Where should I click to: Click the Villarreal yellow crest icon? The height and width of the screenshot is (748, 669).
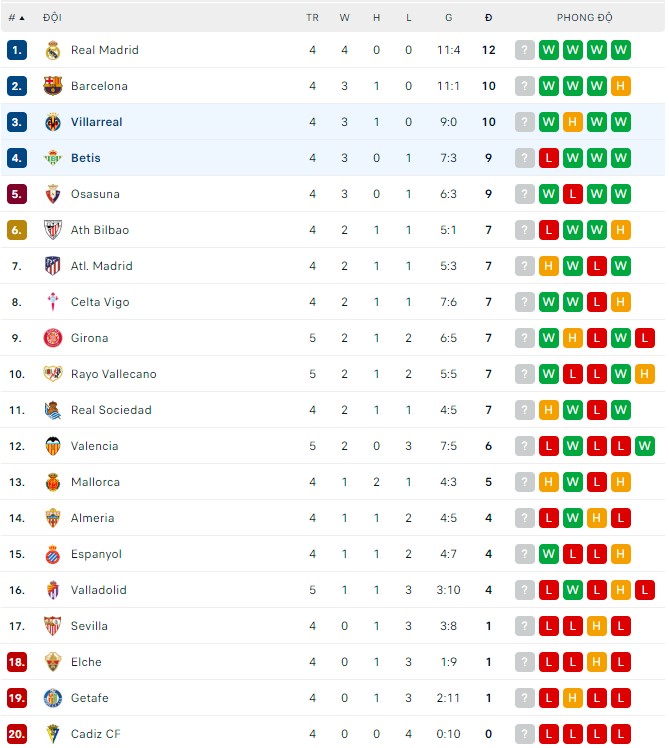[x=53, y=122]
